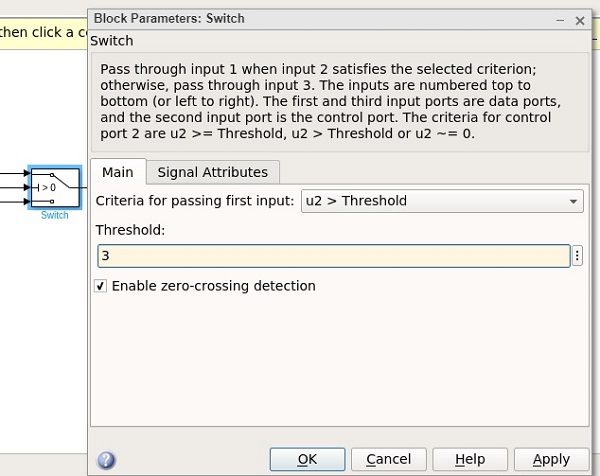600x476 pixels.
Task: Click the Threshold label
Action: (129, 229)
